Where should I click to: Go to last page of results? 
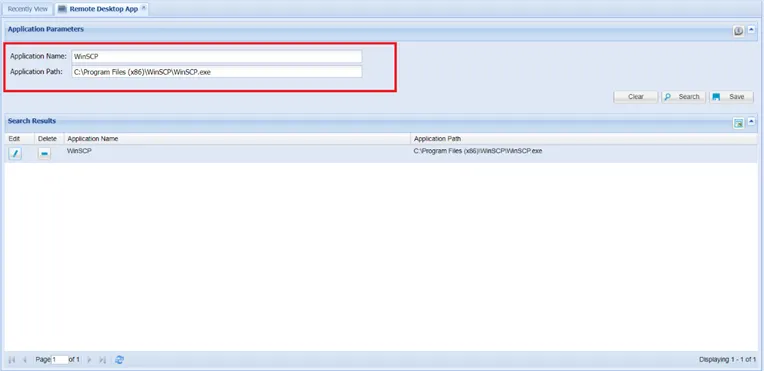[x=102, y=360]
